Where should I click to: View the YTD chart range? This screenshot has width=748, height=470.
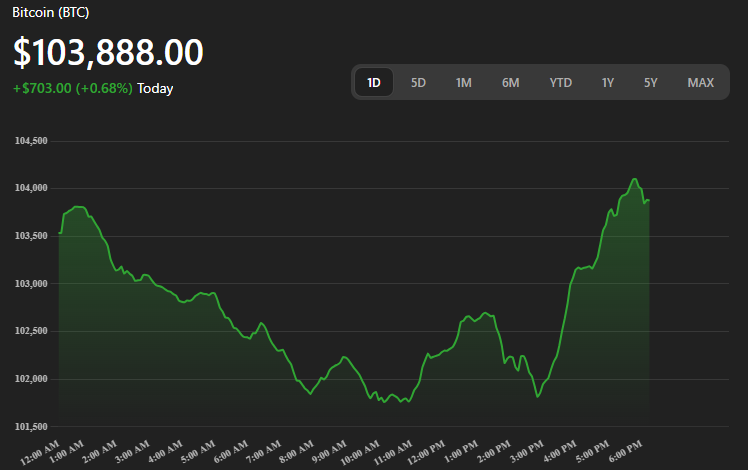click(561, 83)
